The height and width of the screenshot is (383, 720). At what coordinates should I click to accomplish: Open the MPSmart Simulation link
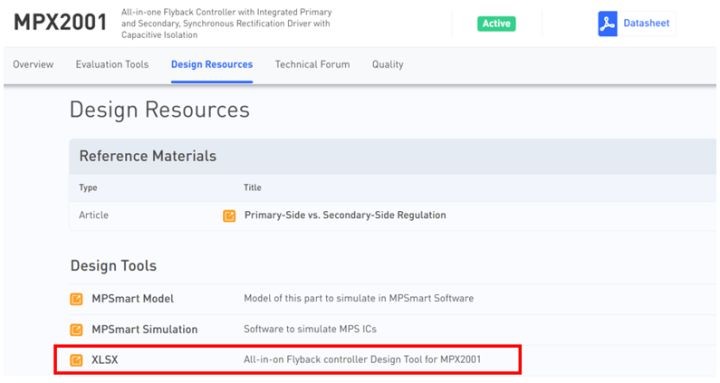(x=145, y=329)
